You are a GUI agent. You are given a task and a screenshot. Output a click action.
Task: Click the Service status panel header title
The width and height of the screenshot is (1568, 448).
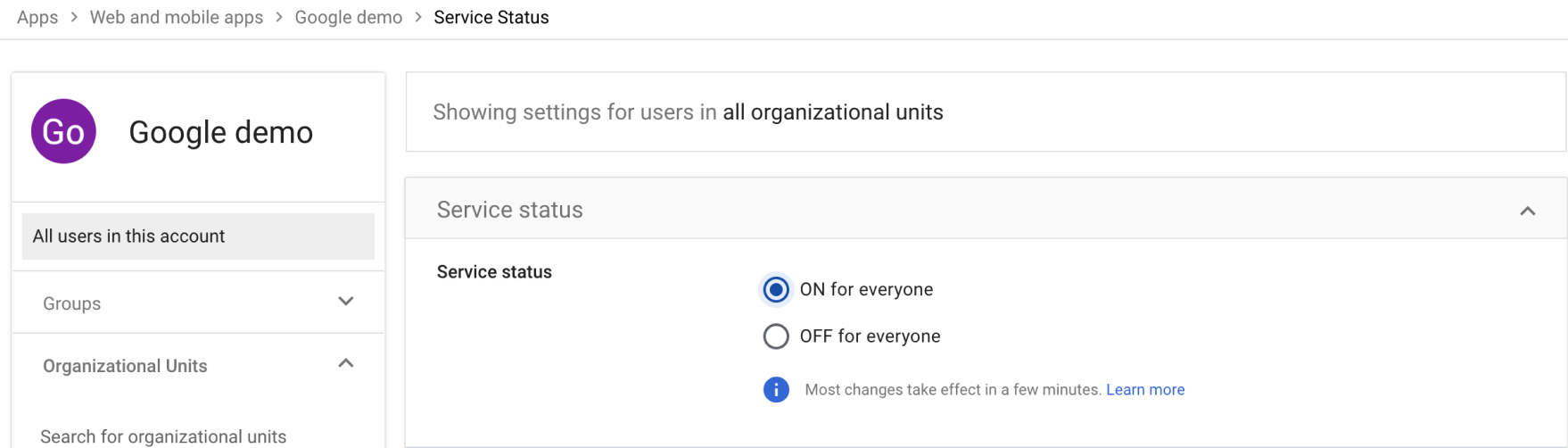coord(510,210)
